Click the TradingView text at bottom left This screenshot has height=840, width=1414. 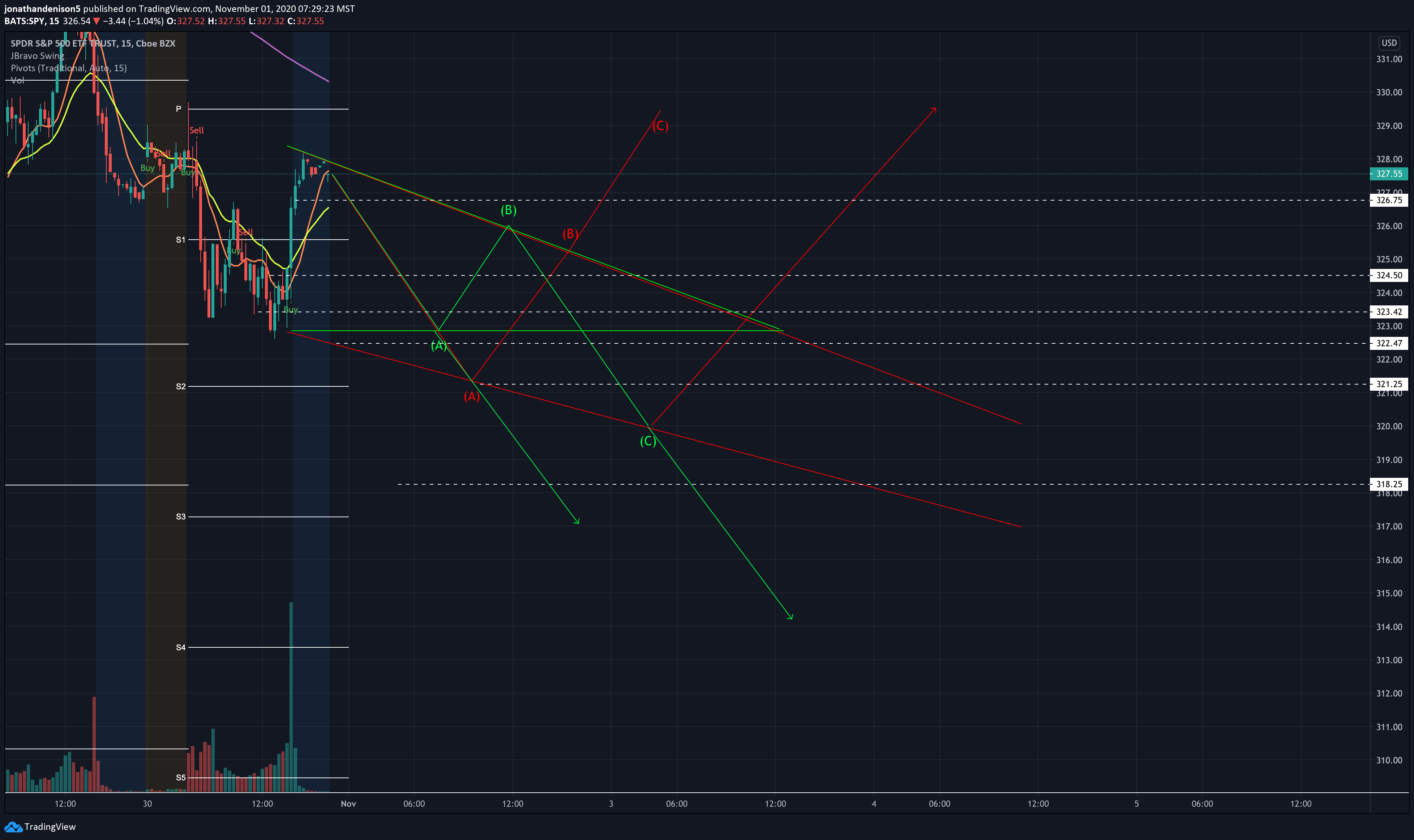(x=50, y=826)
